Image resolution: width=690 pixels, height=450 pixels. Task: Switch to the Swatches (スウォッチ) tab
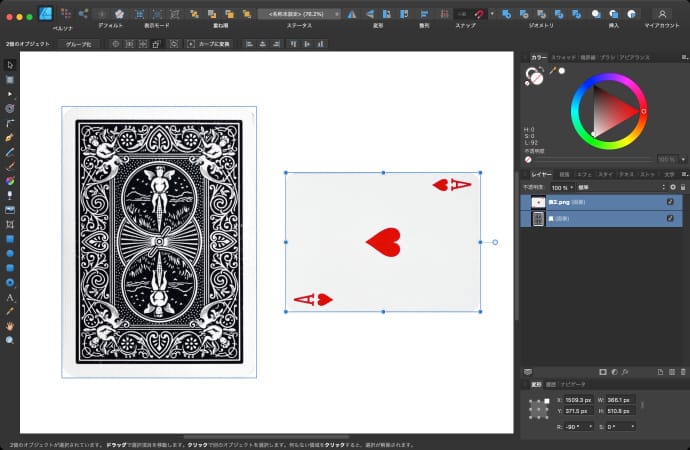pyautogui.click(x=561, y=58)
